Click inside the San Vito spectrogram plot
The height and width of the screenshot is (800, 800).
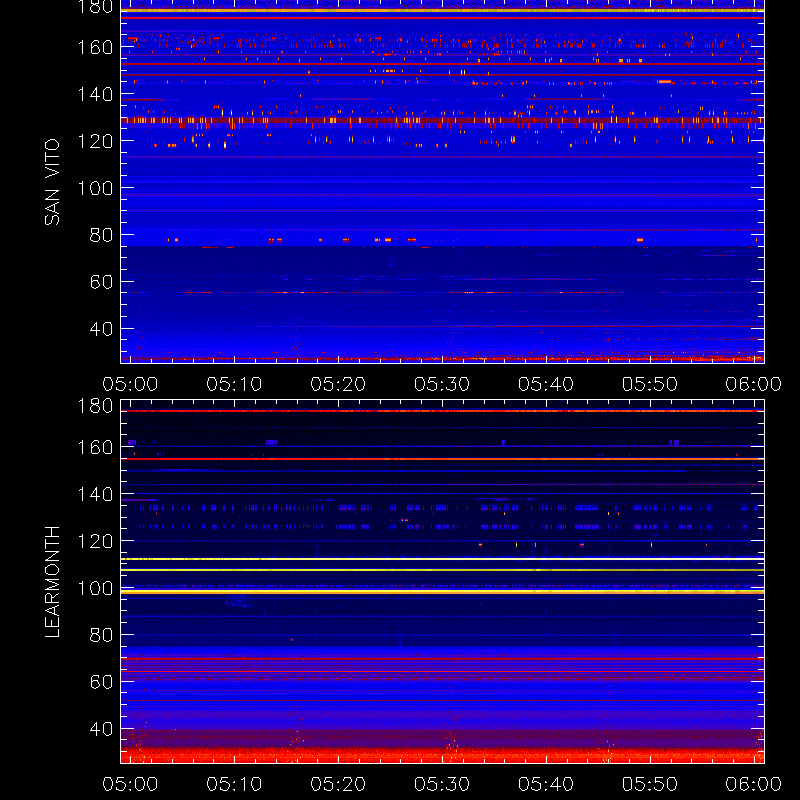pyautogui.click(x=442, y=182)
